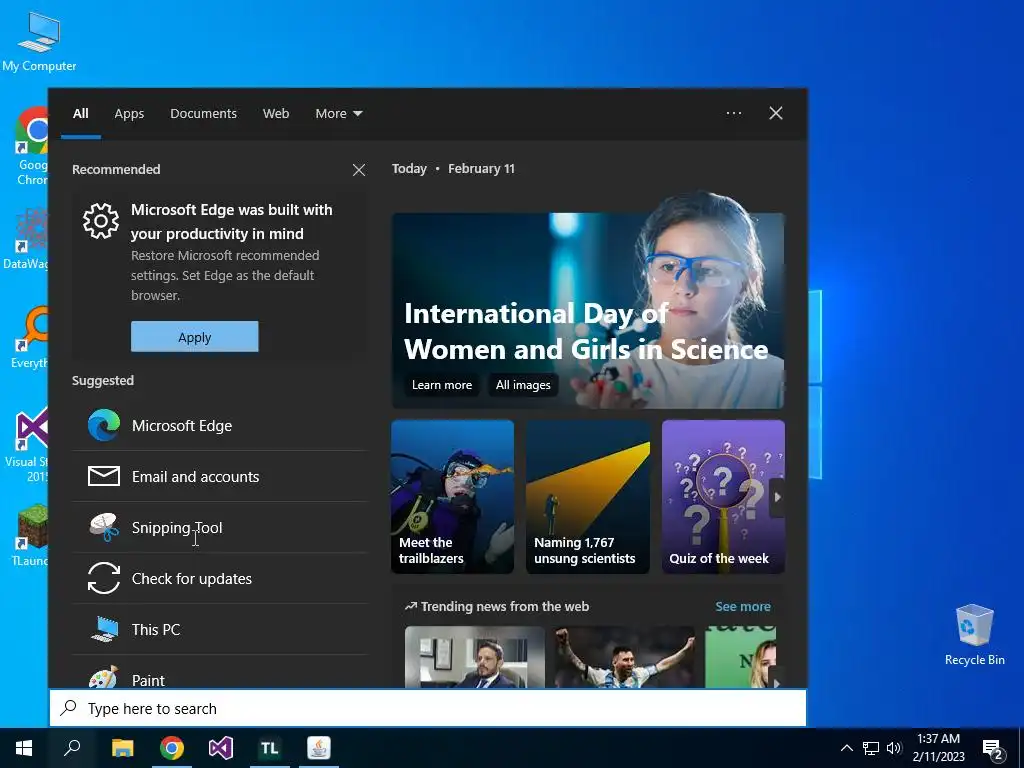Open the trending news soccer player photo
This screenshot has height=768, width=1024.
pyautogui.click(x=625, y=657)
